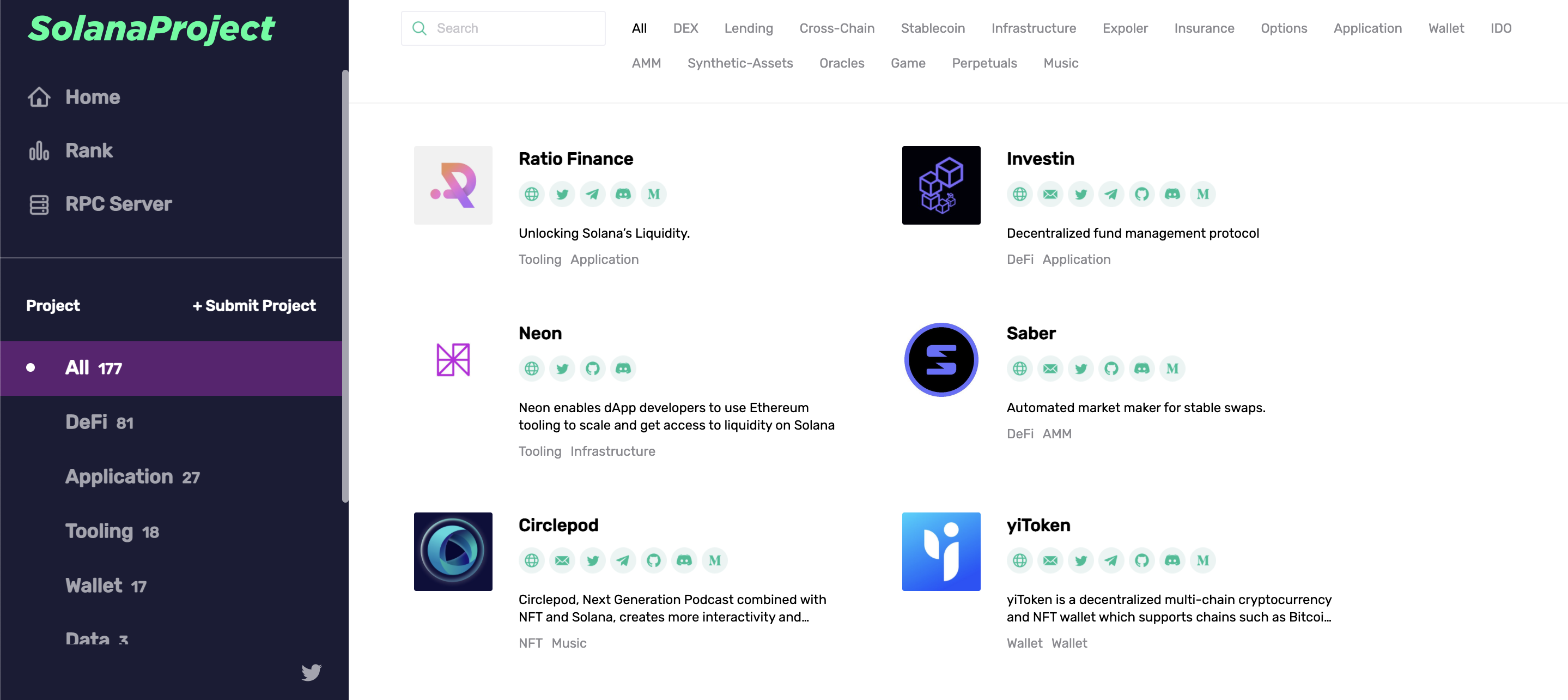
Task: Select the DeFi 81 category
Action: (x=99, y=422)
